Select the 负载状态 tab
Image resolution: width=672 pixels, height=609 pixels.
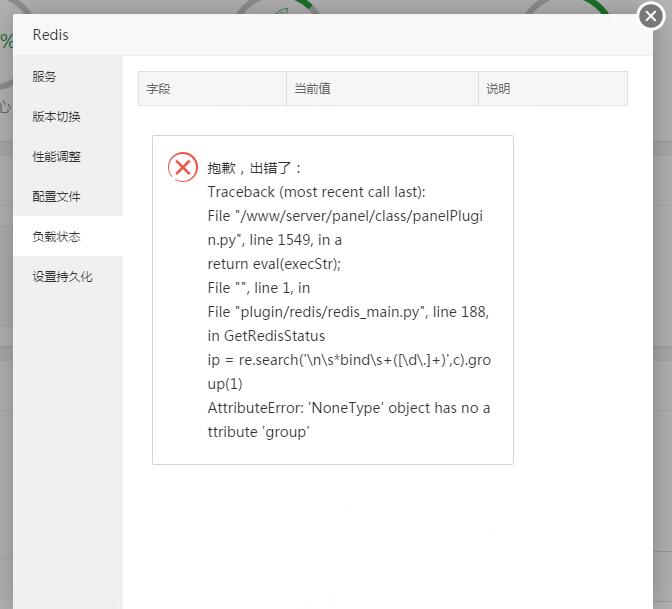coord(68,236)
